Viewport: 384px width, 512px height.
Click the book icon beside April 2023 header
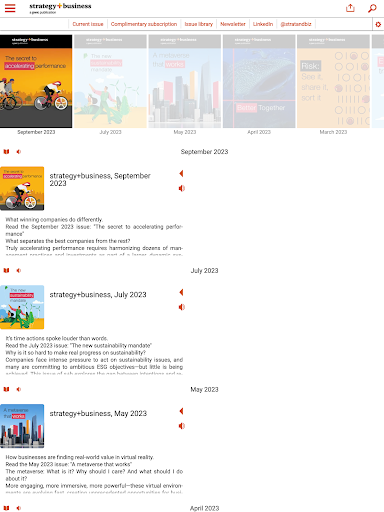(6, 508)
